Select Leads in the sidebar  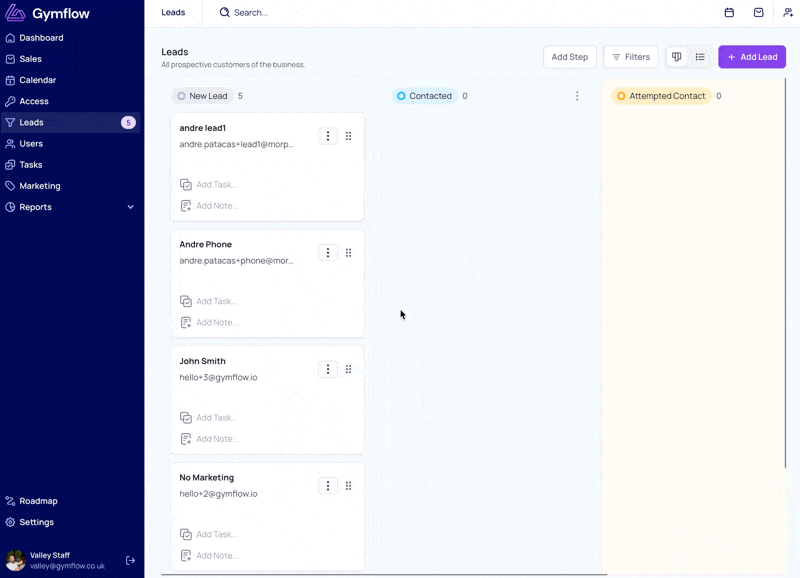(x=70, y=122)
